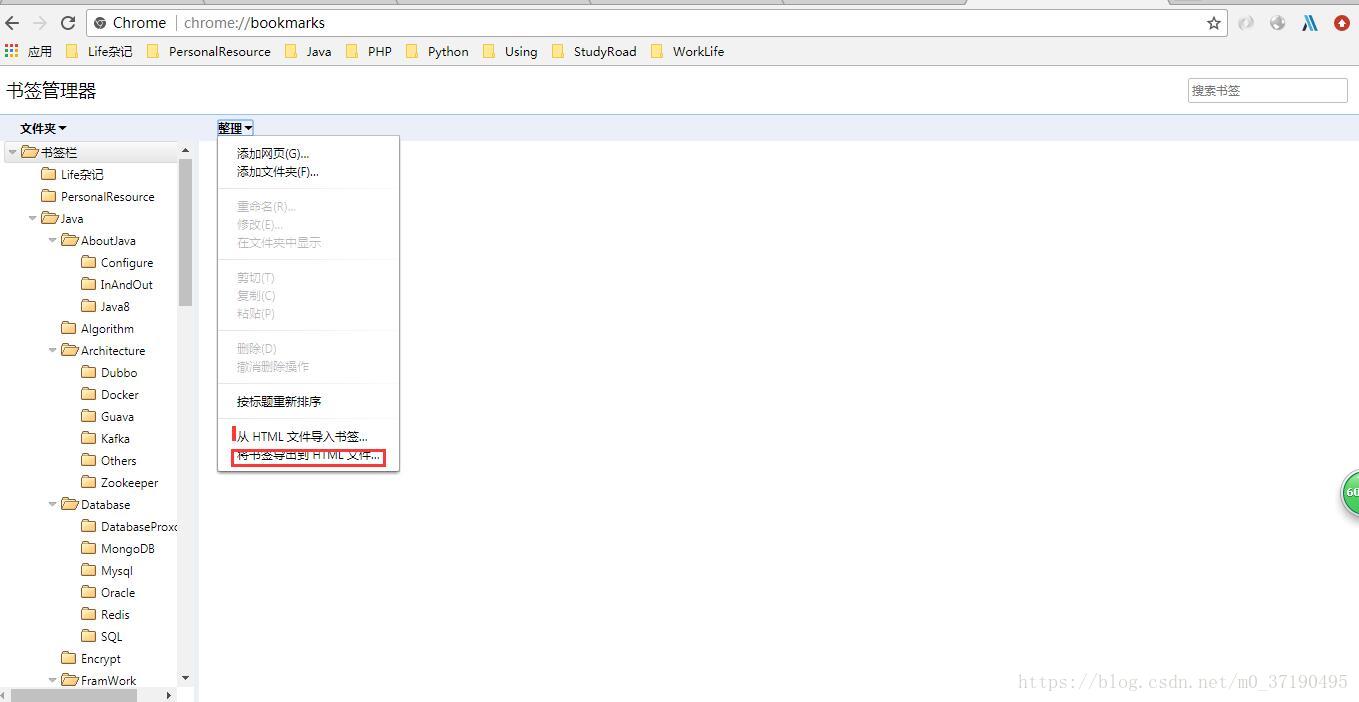1359x702 pixels.
Task: Click the green floating circle badge
Action: click(x=1350, y=492)
